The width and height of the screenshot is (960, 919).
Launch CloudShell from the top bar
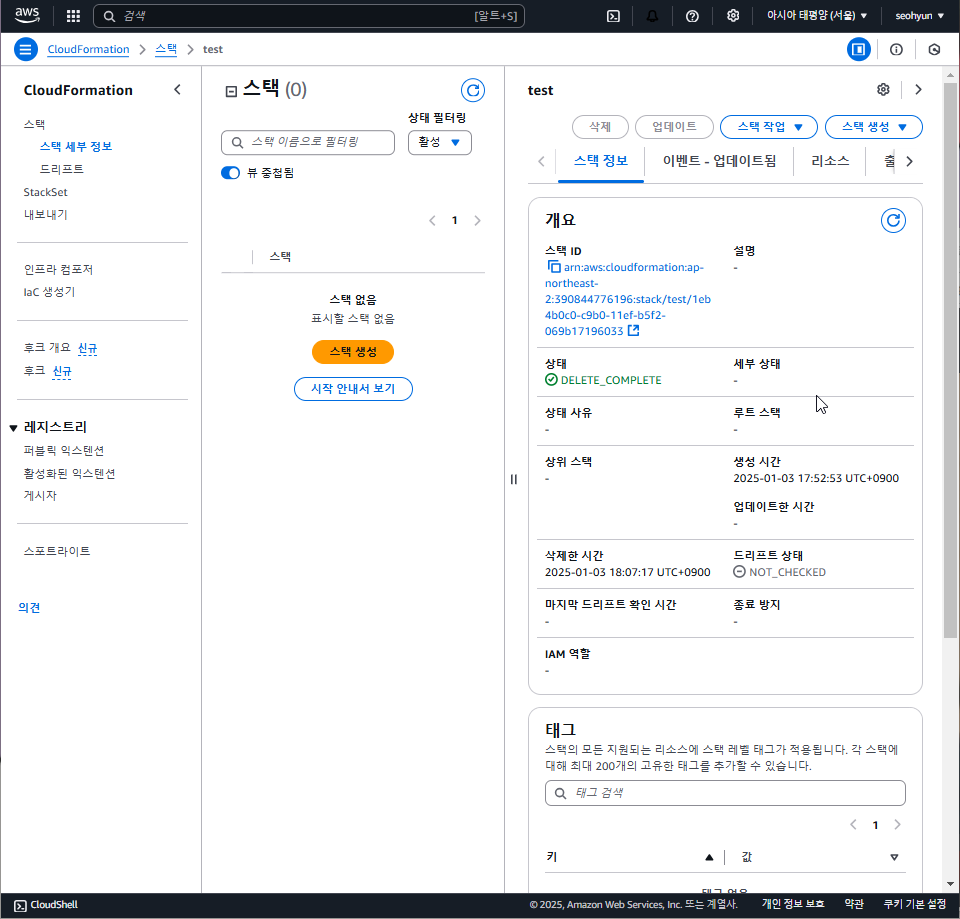point(613,16)
